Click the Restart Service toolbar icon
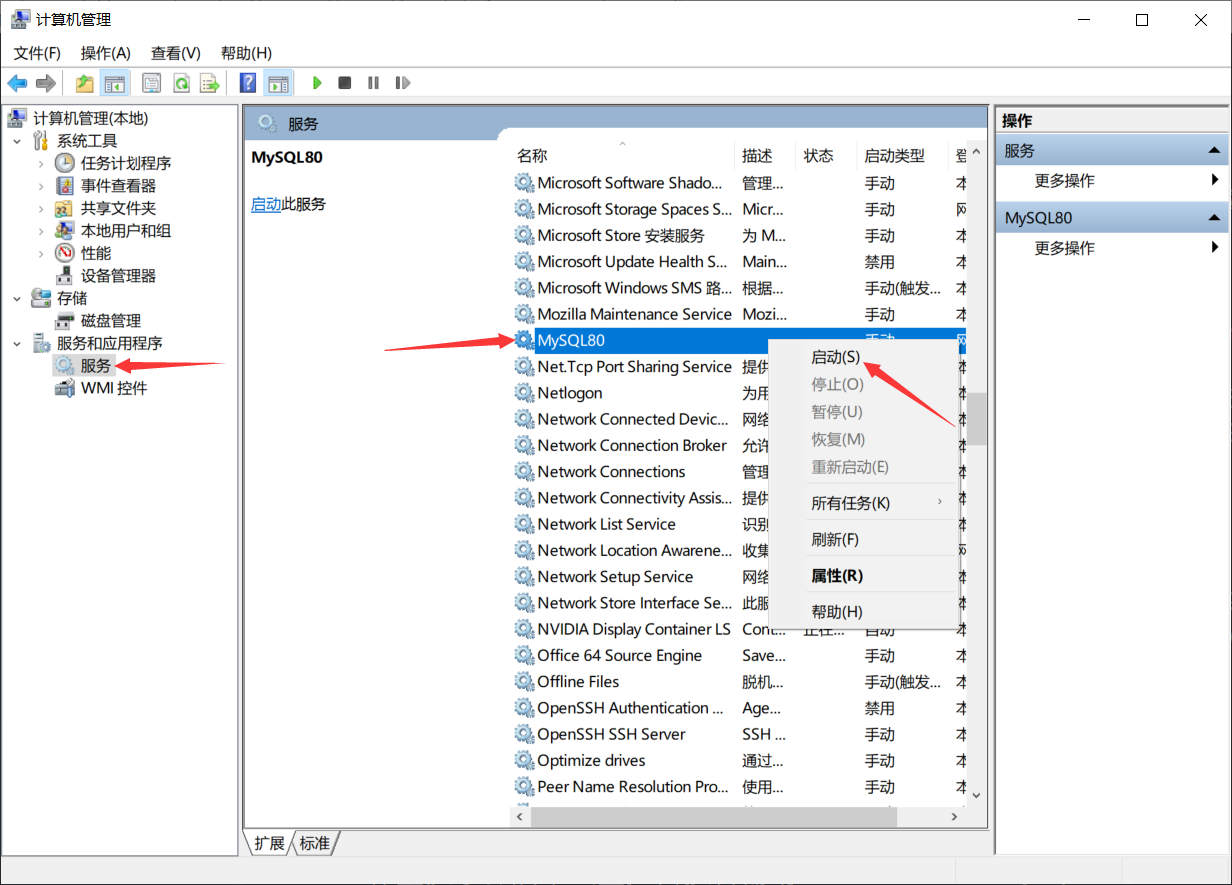The height and width of the screenshot is (885, 1232). tap(402, 83)
